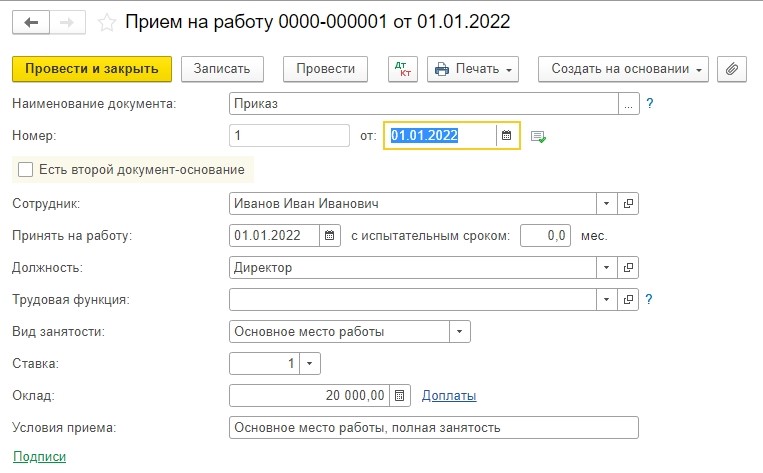Screen dimensions: 763x473
Task: Click Наименование документа field with Приказ
Action: point(424,104)
